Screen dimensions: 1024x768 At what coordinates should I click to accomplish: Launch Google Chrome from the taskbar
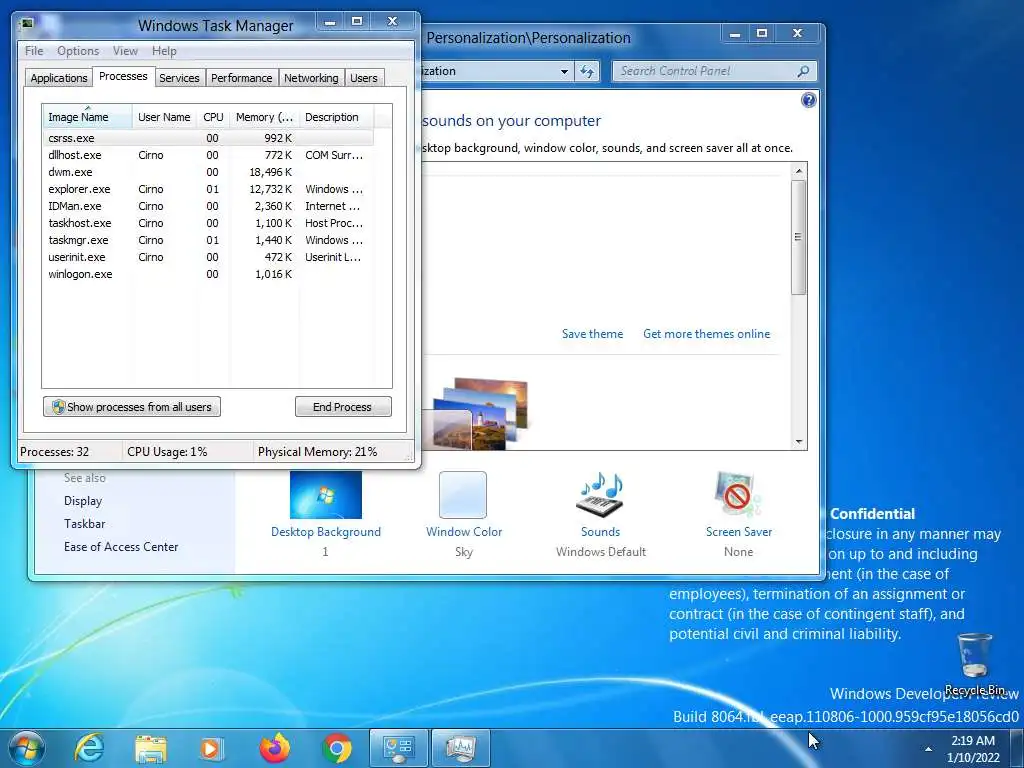click(x=336, y=748)
